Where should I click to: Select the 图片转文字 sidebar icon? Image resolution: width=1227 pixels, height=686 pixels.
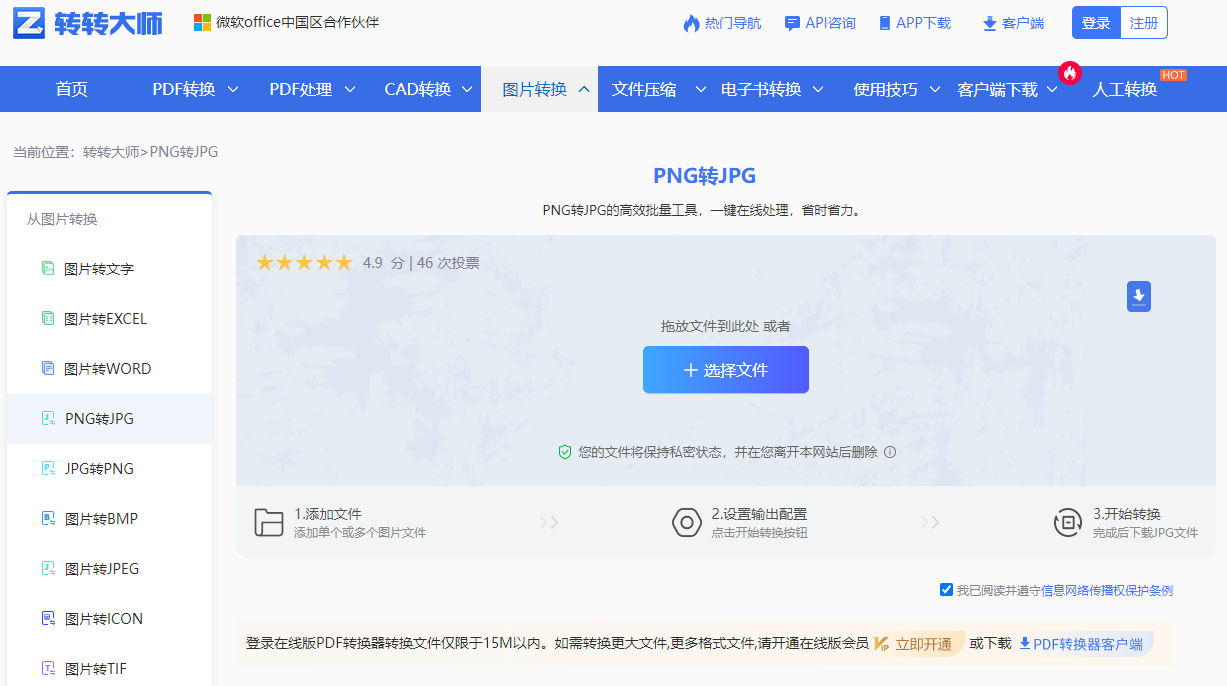click(47, 267)
